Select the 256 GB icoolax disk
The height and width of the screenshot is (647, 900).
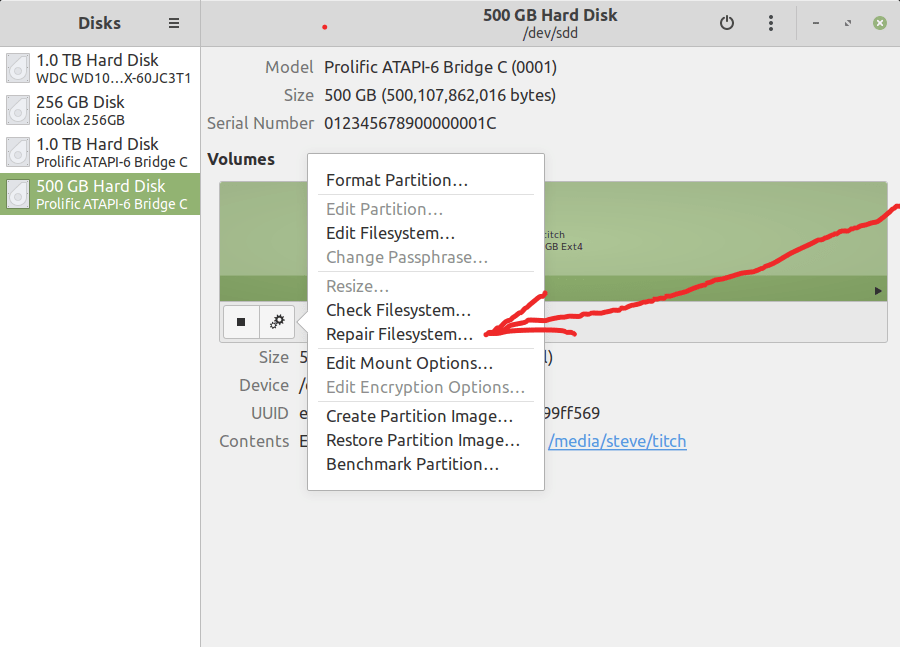click(x=100, y=110)
